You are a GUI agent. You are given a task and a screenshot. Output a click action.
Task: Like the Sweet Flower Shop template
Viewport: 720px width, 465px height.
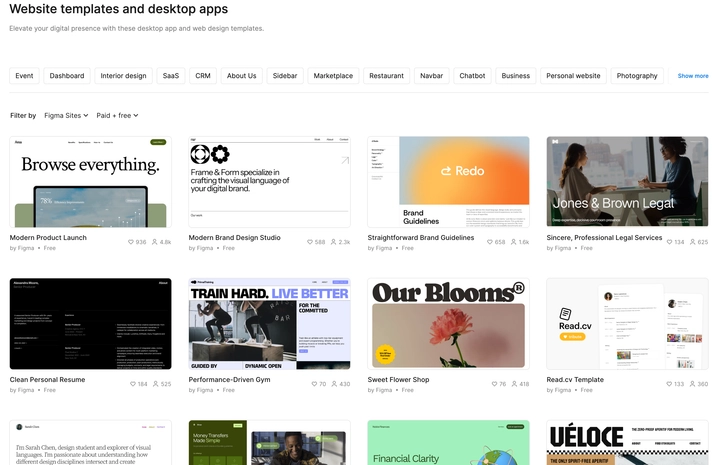tap(495, 384)
